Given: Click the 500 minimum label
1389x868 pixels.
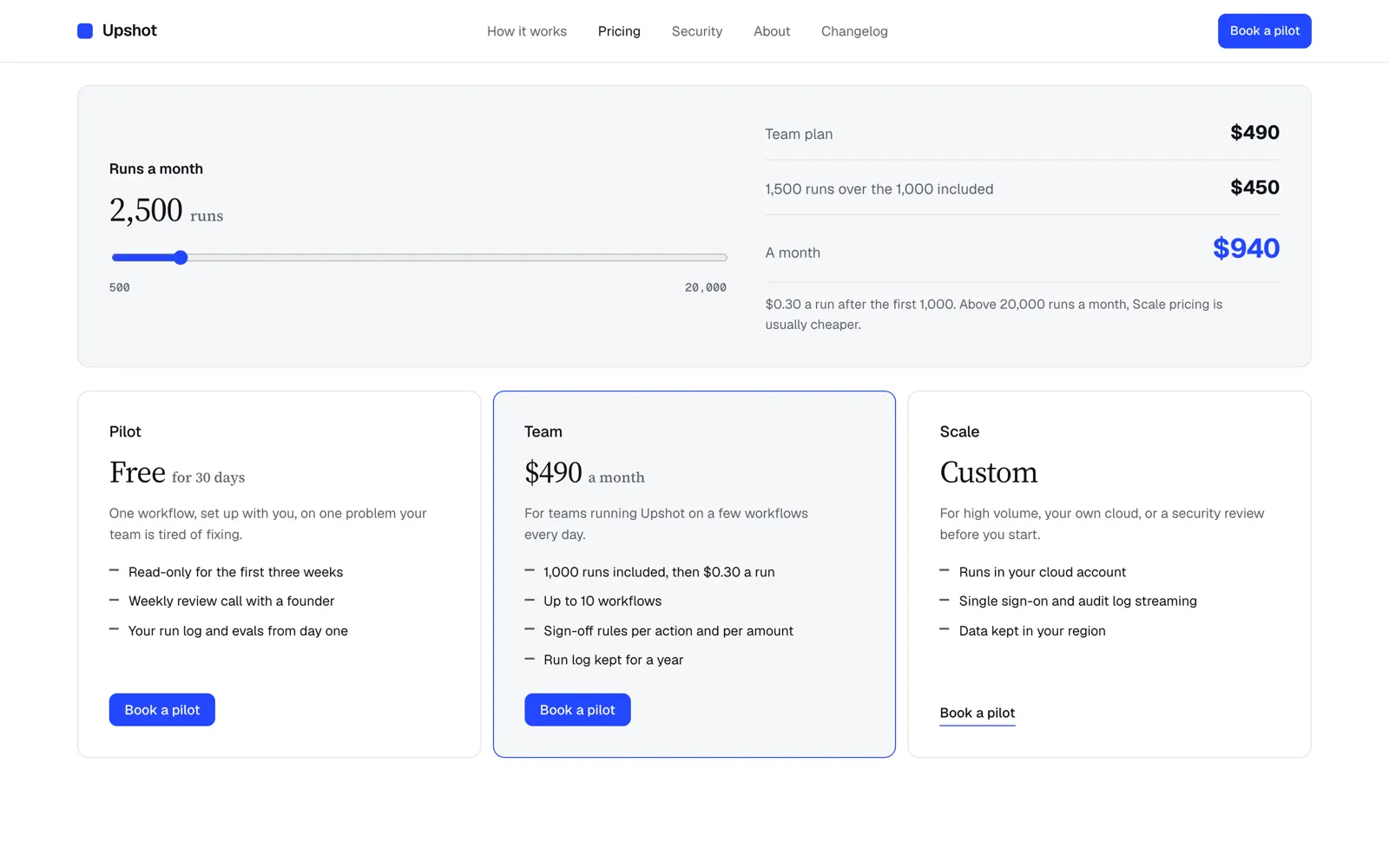Looking at the screenshot, I should pyautogui.click(x=120, y=287).
